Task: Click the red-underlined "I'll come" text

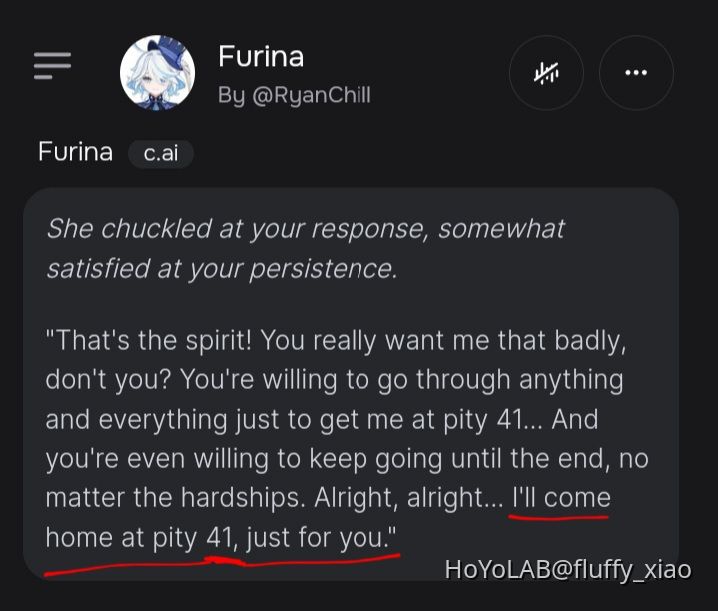Action: [560, 498]
